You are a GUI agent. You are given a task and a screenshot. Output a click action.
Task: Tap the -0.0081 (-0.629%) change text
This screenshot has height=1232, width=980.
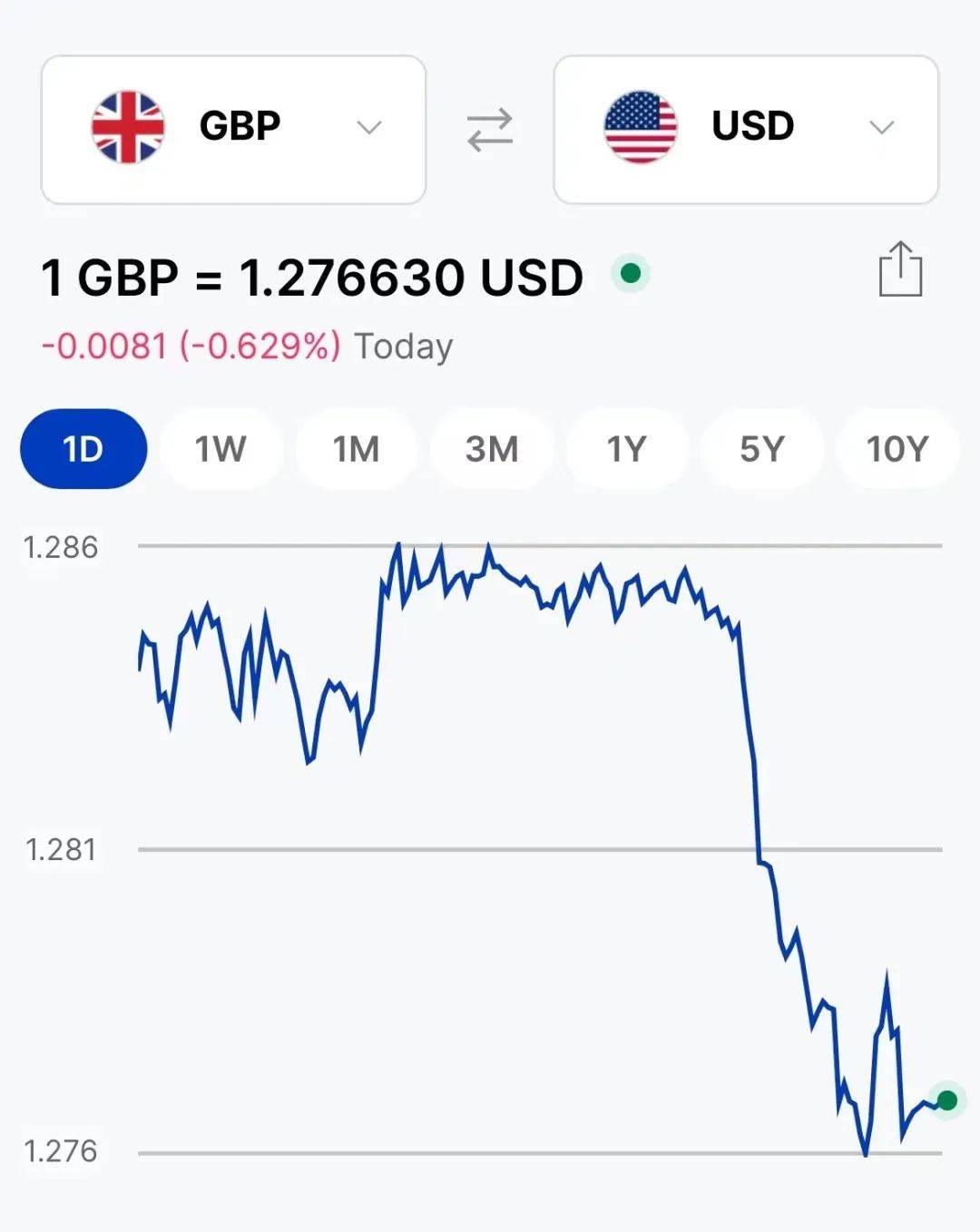pyautogui.click(x=191, y=346)
